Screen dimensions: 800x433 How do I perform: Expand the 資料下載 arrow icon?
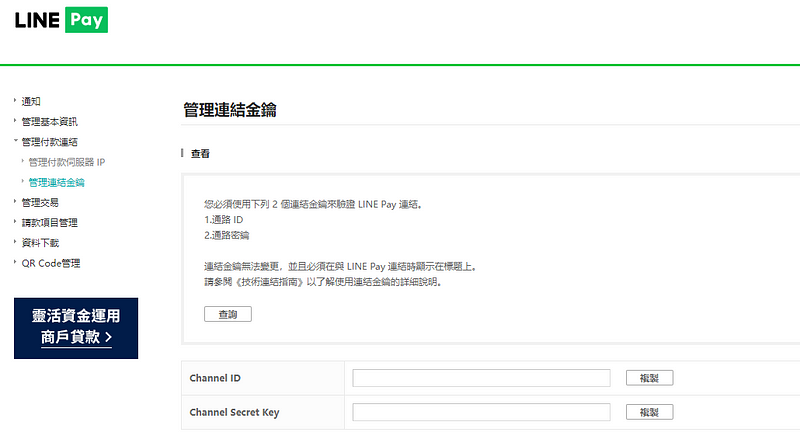(15, 243)
